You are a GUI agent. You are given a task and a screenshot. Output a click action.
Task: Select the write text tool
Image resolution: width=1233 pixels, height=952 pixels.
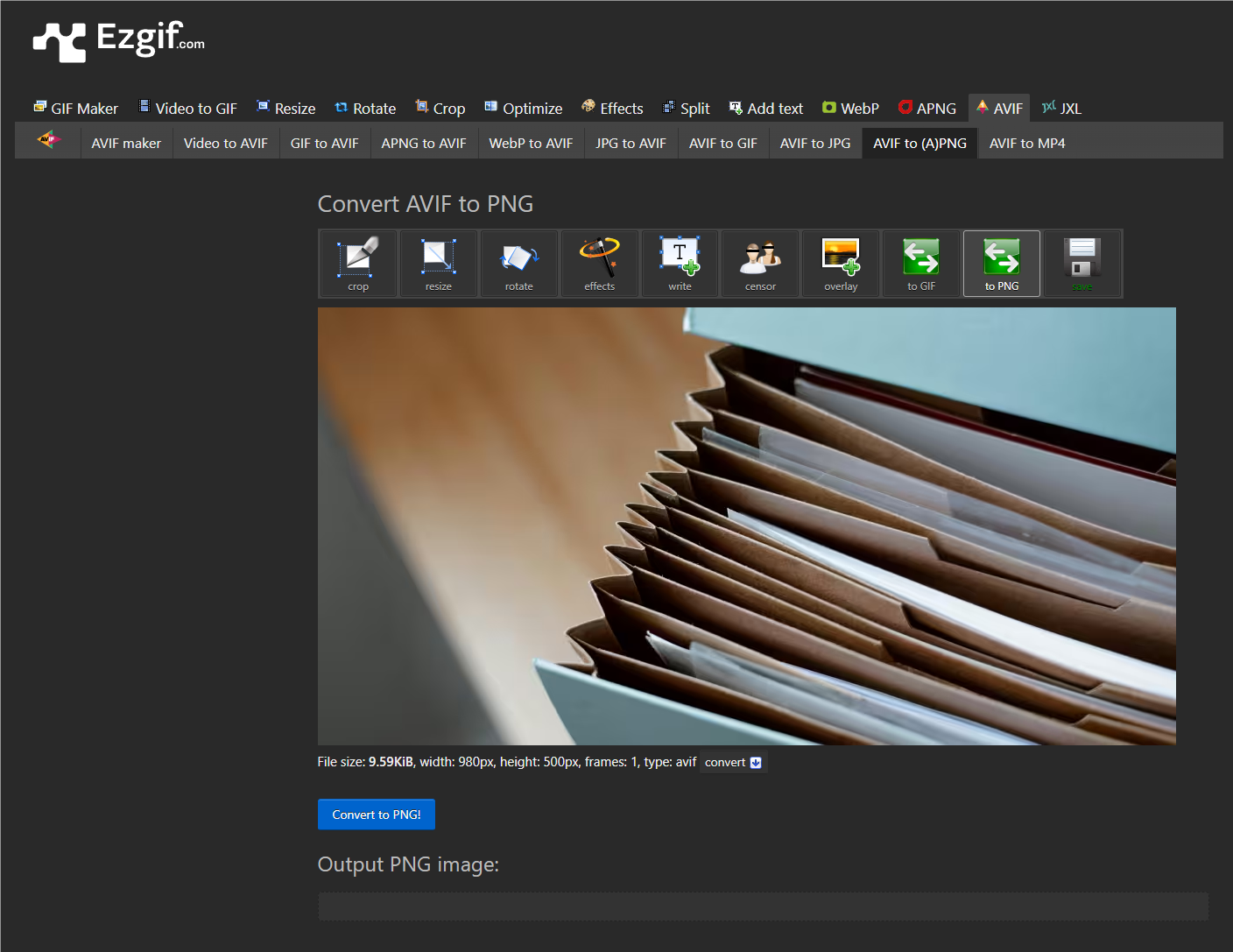680,263
